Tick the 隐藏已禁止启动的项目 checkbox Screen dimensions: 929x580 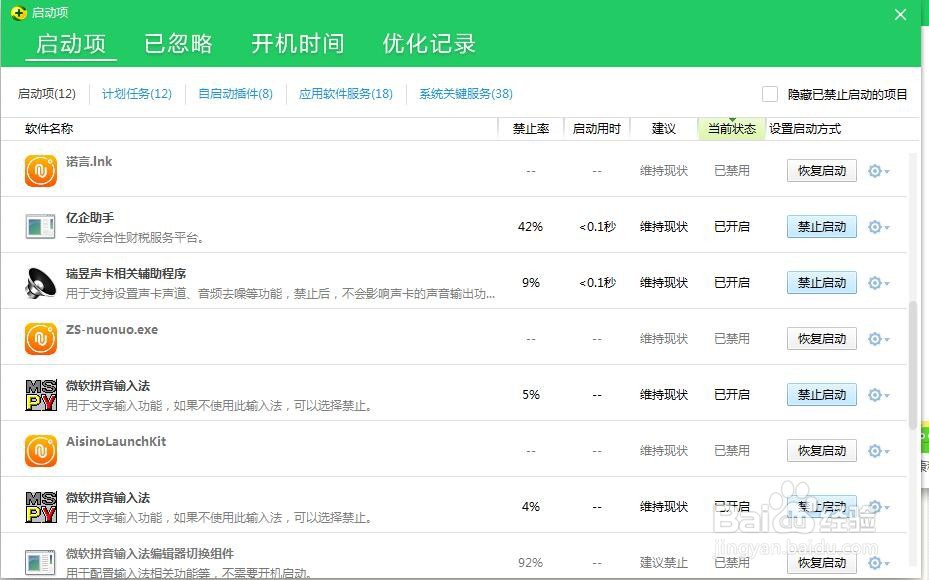[x=770, y=94]
